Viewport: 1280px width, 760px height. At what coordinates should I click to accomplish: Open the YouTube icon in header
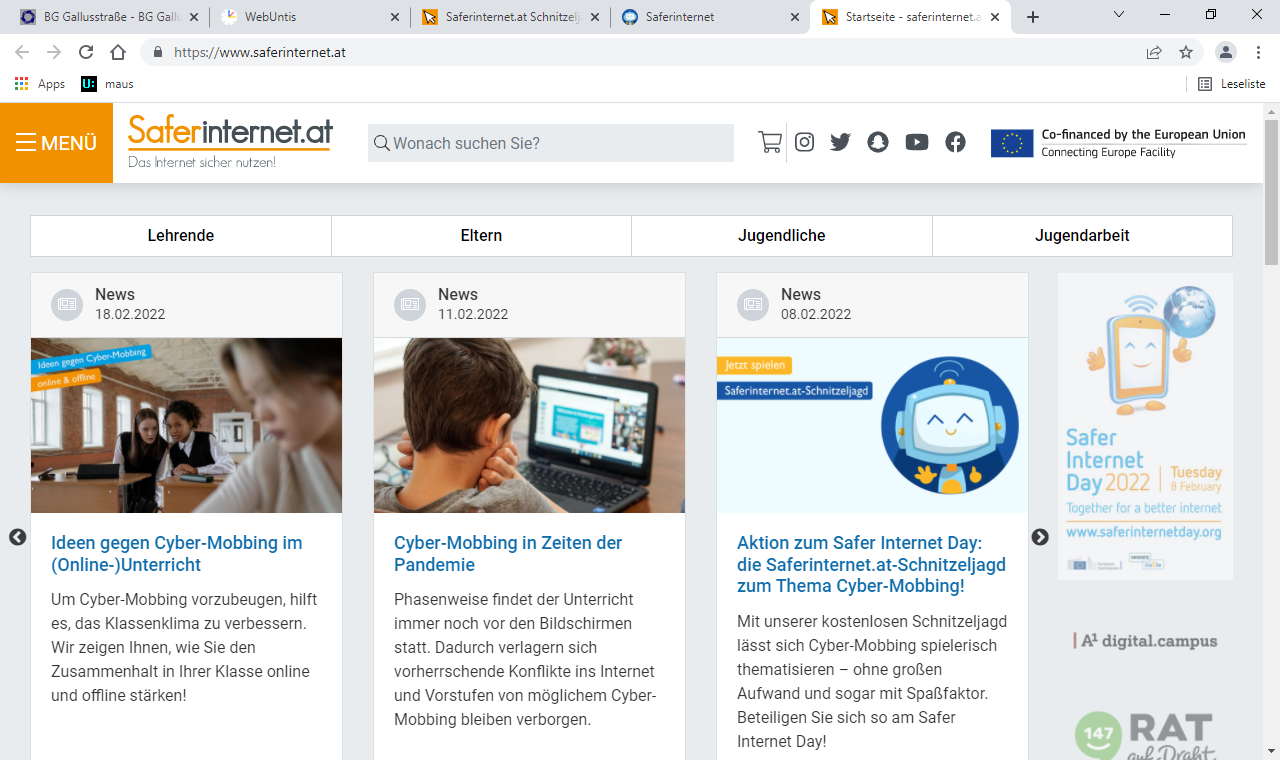coord(917,142)
